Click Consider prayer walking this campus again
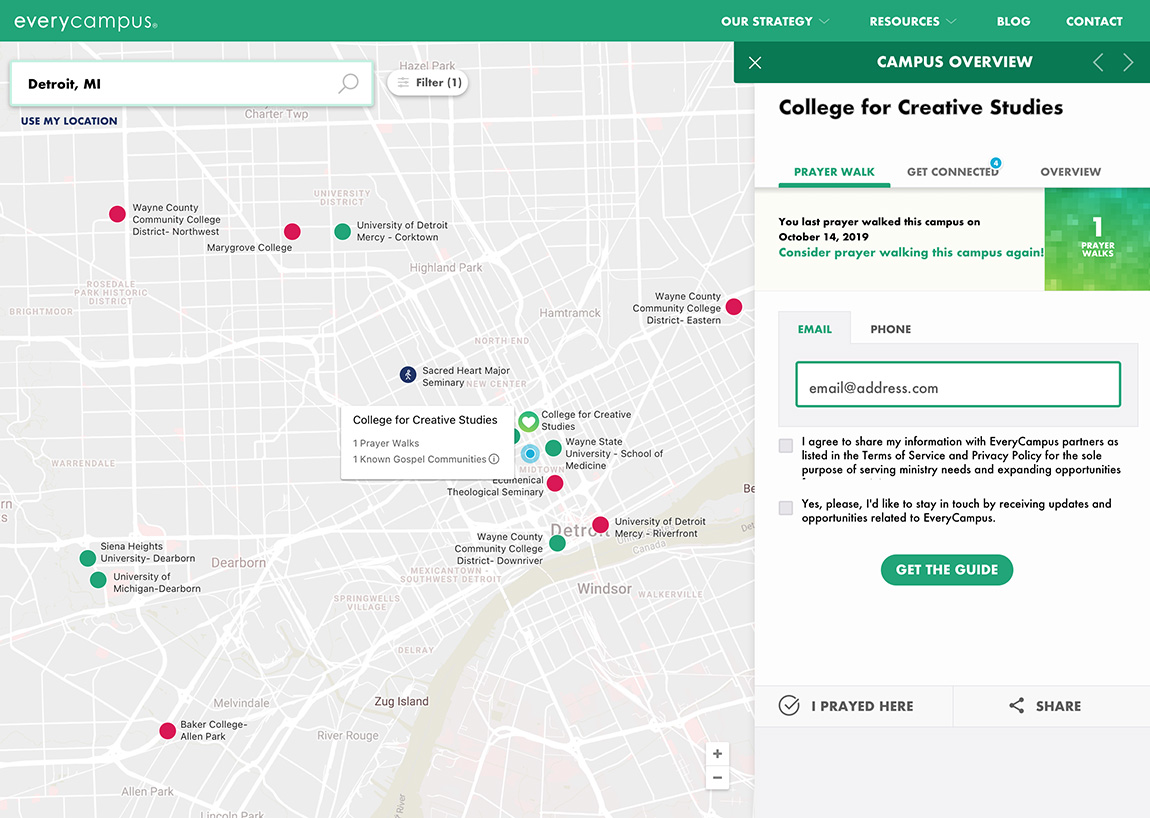The image size is (1150, 818). point(911,252)
